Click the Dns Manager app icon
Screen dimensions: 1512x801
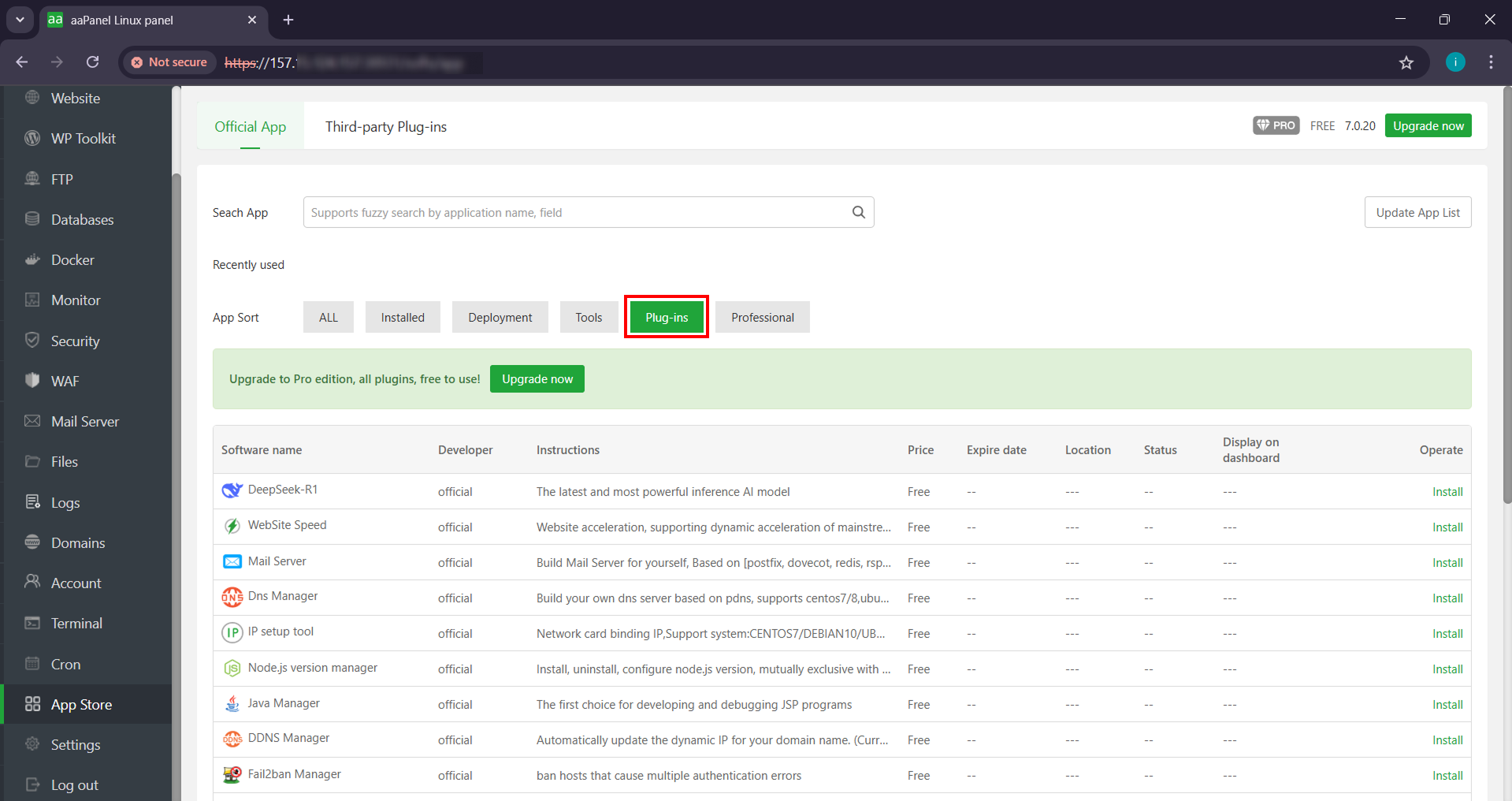click(x=232, y=598)
